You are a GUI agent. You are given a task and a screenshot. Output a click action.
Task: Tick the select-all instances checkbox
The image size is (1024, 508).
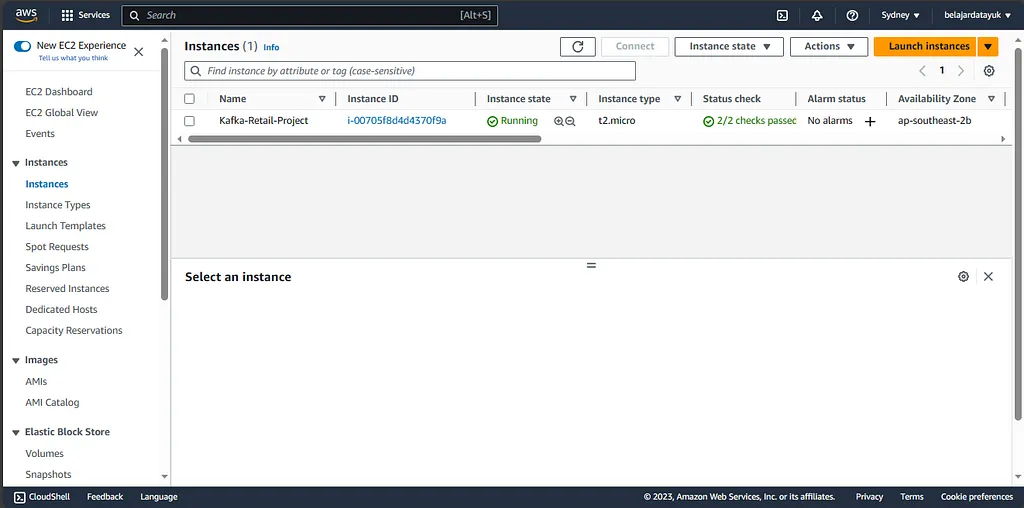pos(189,99)
